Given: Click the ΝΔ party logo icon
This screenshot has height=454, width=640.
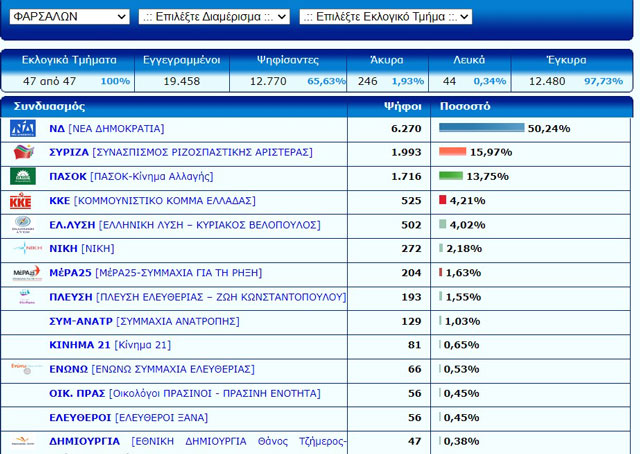Looking at the screenshot, I should tap(23, 129).
